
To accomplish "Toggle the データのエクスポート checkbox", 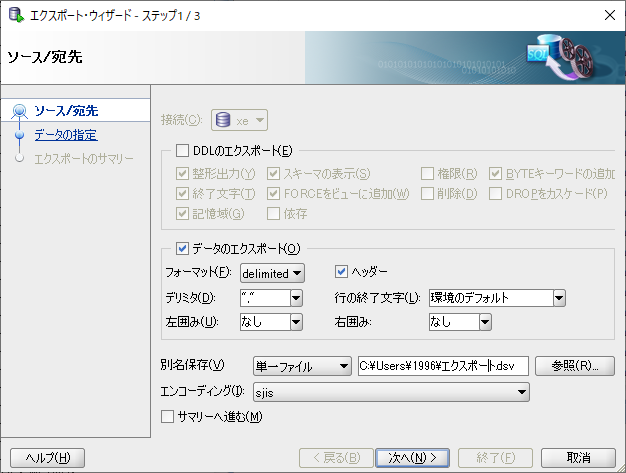I will (x=182, y=249).
